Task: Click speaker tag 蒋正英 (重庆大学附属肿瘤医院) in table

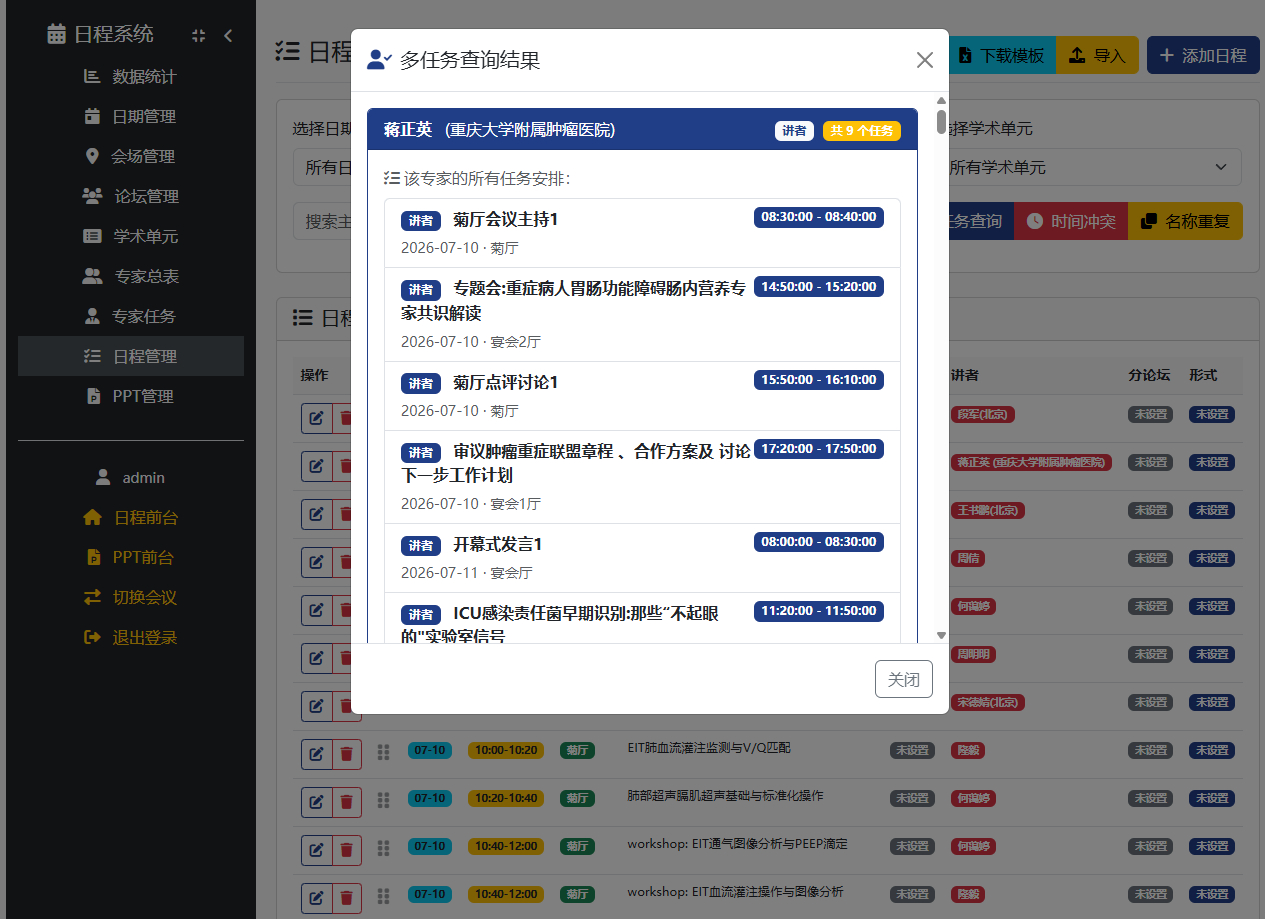Action: click(x=1031, y=462)
